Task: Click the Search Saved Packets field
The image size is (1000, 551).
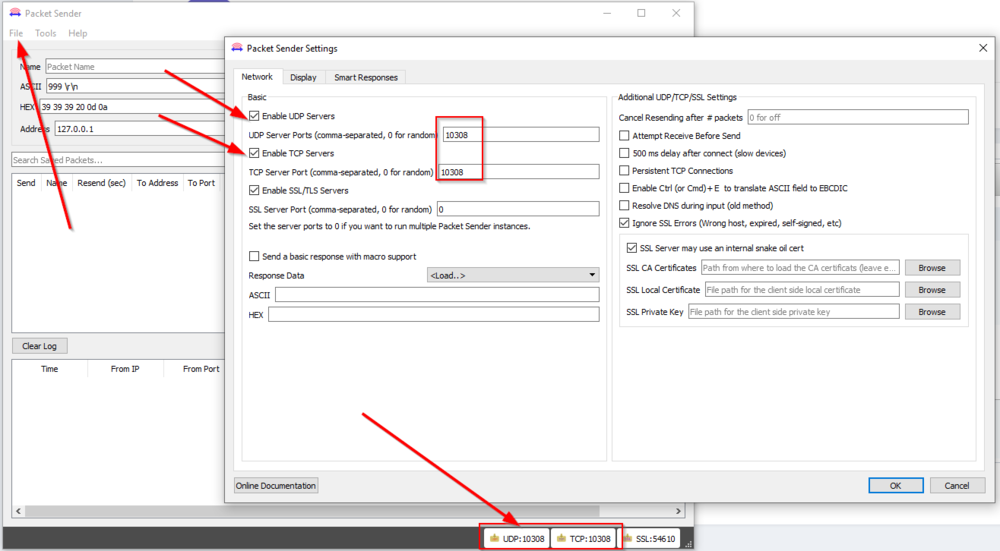Action: pyautogui.click(x=118, y=159)
